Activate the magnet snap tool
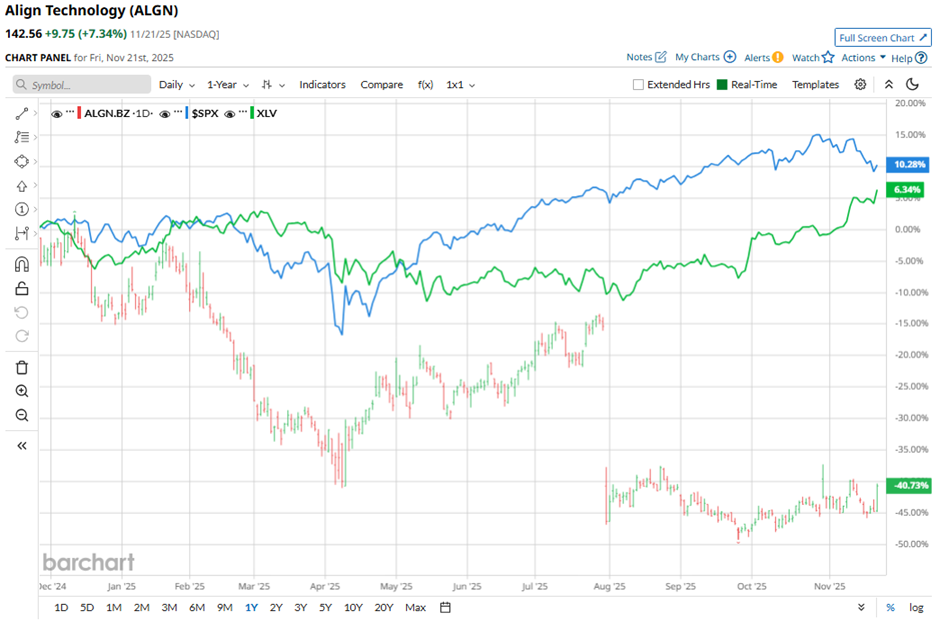The image size is (940, 621). point(22,265)
